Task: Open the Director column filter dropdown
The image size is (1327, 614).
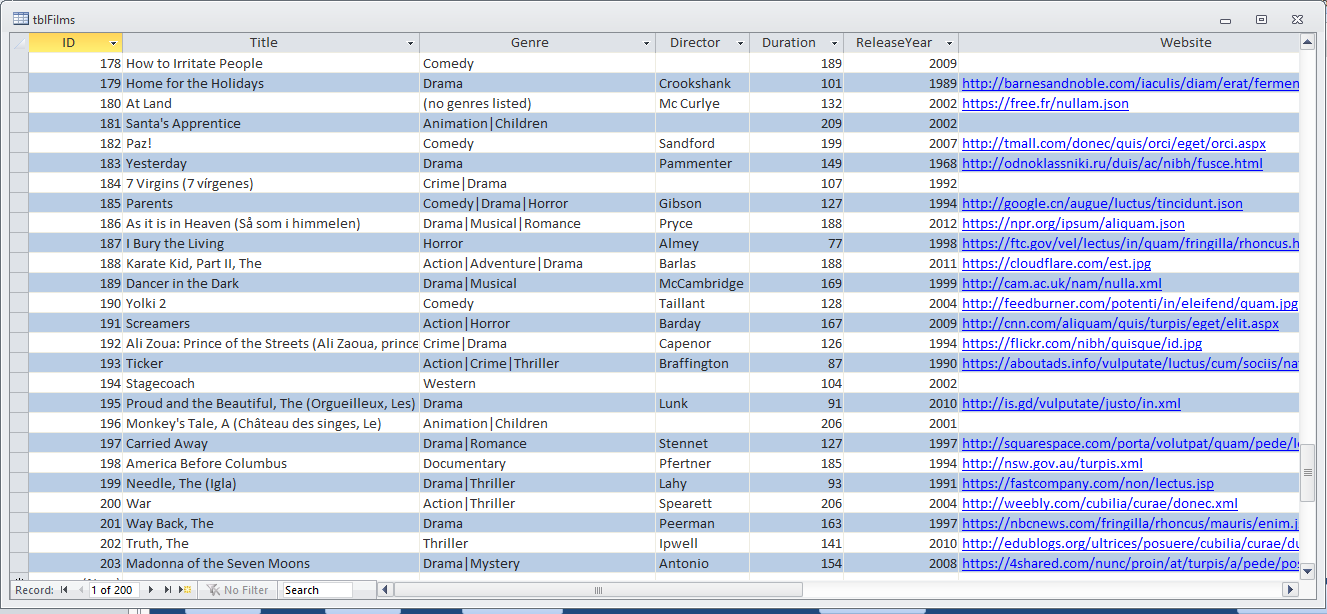Action: tap(740, 43)
